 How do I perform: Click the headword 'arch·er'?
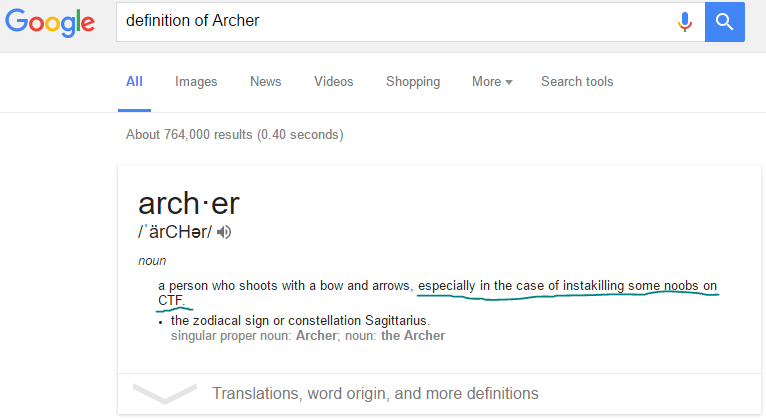point(189,204)
